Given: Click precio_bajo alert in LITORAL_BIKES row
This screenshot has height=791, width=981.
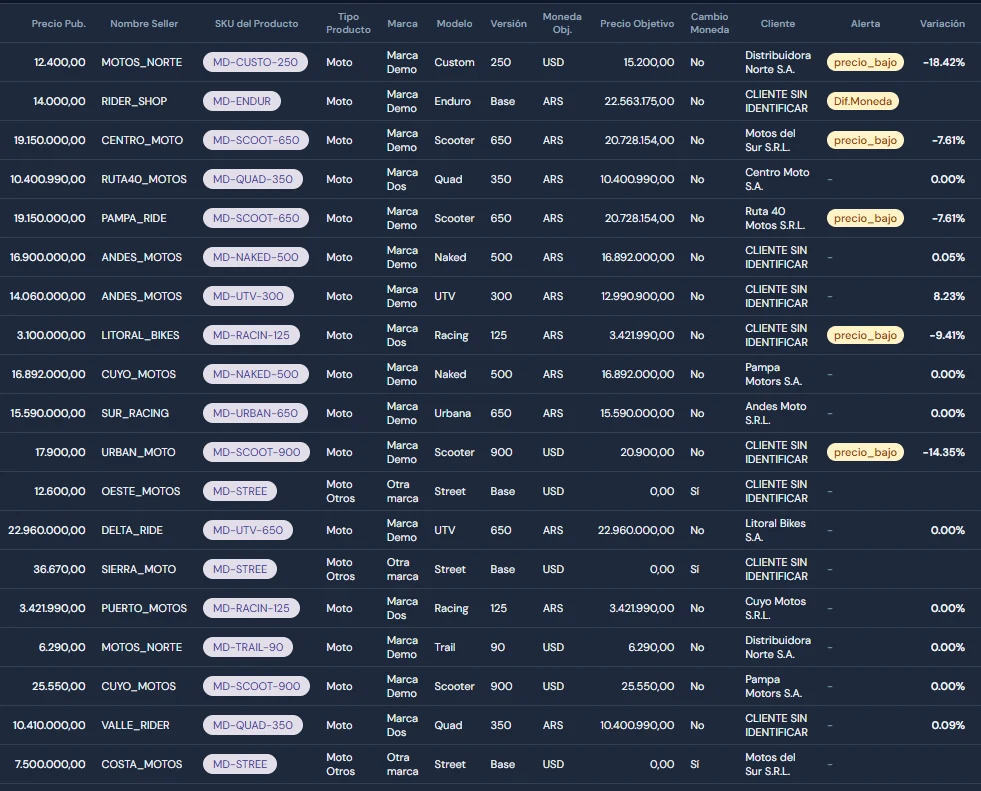Looking at the screenshot, I should pos(865,335).
